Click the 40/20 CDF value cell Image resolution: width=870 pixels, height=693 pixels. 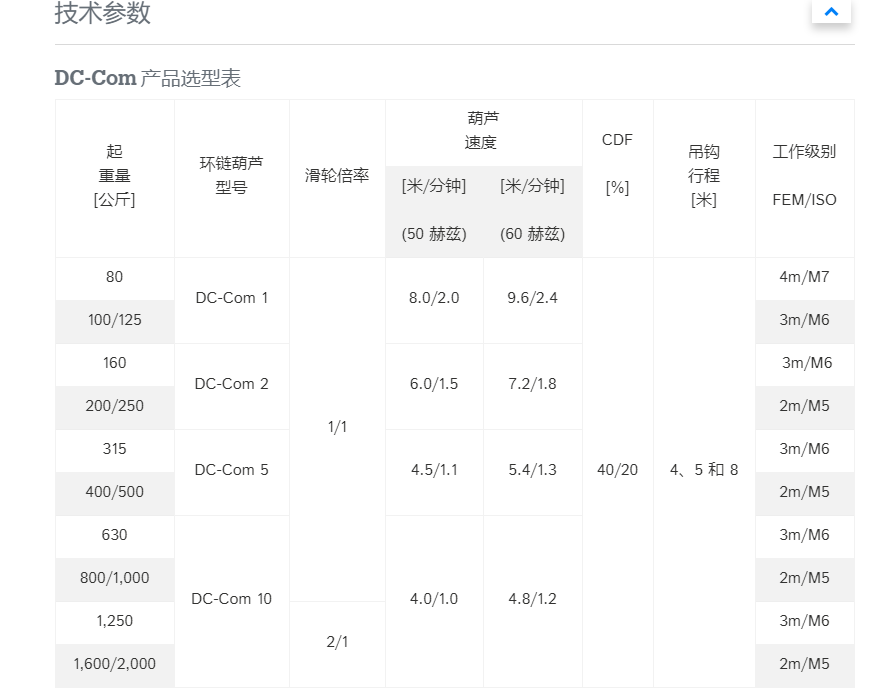pyautogui.click(x=617, y=470)
